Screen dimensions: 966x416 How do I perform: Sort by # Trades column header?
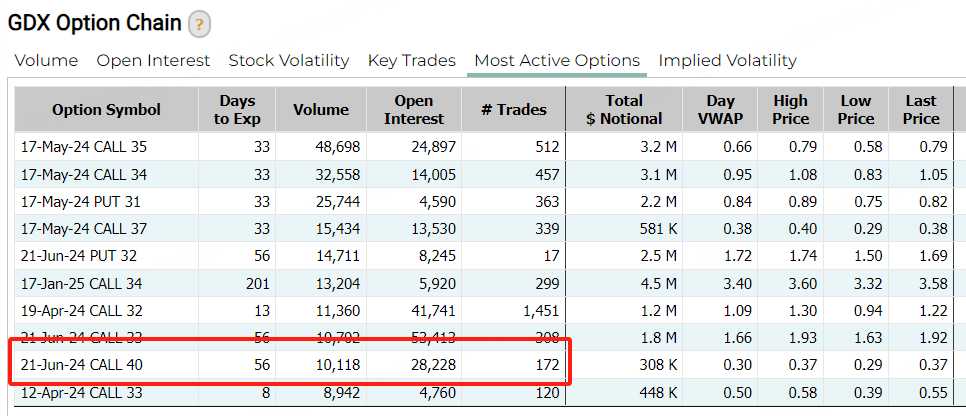[x=513, y=110]
